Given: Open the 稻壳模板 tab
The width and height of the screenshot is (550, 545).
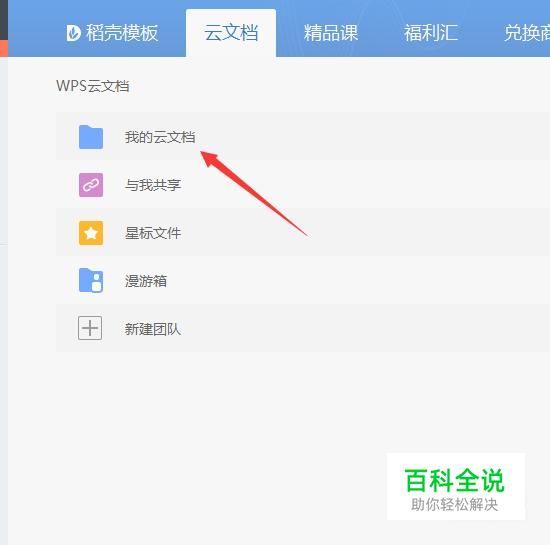Looking at the screenshot, I should (113, 33).
